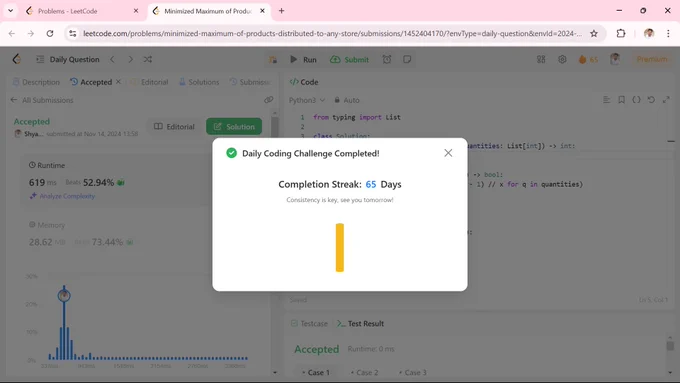The image size is (680, 383).
Task: Select Case 2 result
Action: click(364, 372)
